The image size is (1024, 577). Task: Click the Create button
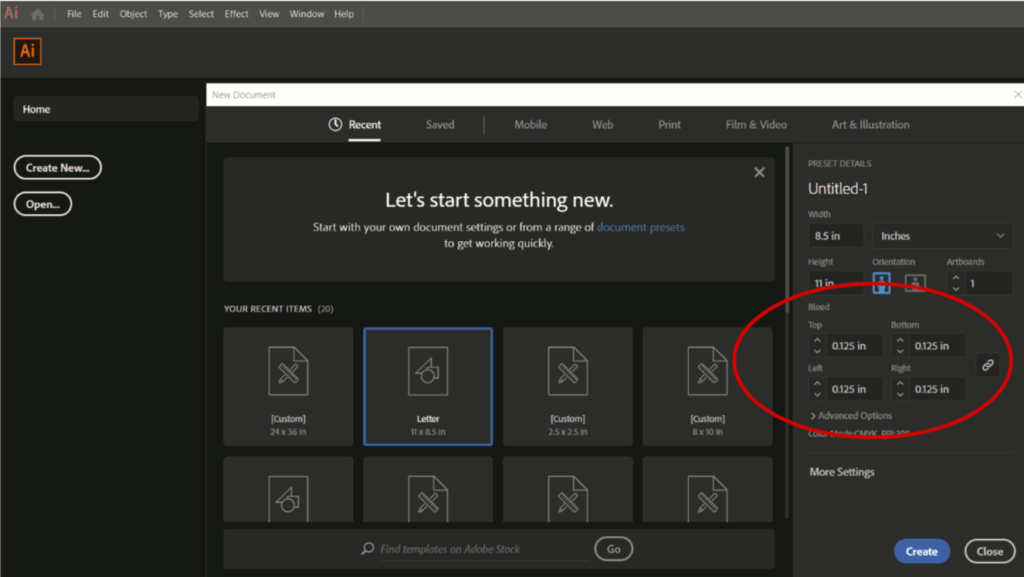[921, 551]
